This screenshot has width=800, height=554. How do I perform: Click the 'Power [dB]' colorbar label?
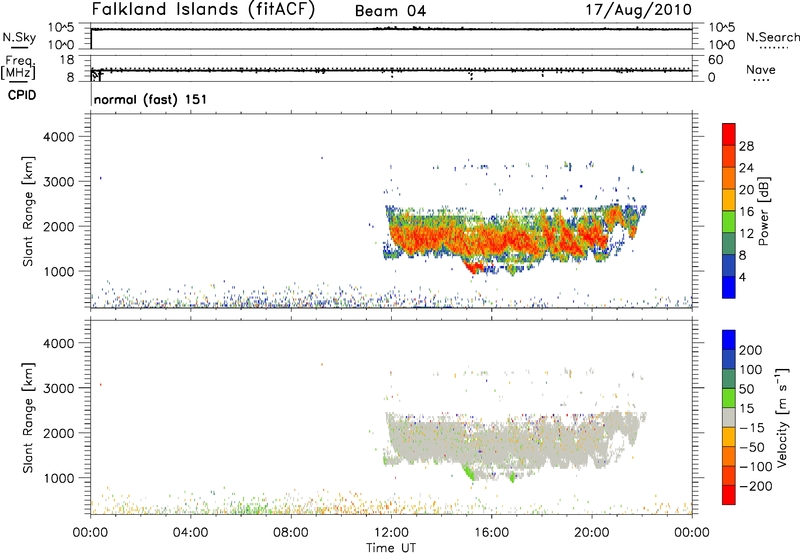click(x=763, y=211)
